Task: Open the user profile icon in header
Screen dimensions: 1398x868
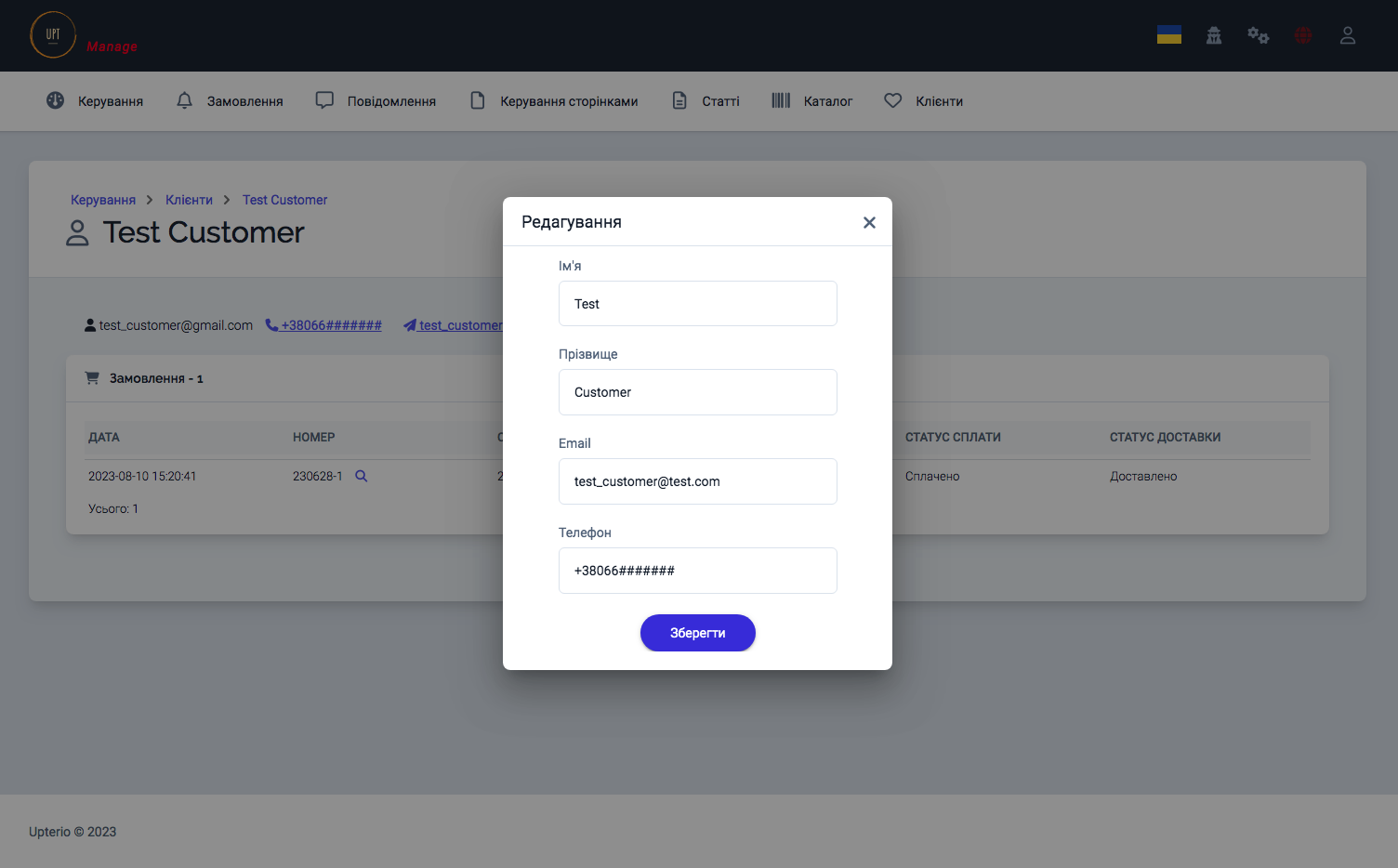Action: [1348, 35]
